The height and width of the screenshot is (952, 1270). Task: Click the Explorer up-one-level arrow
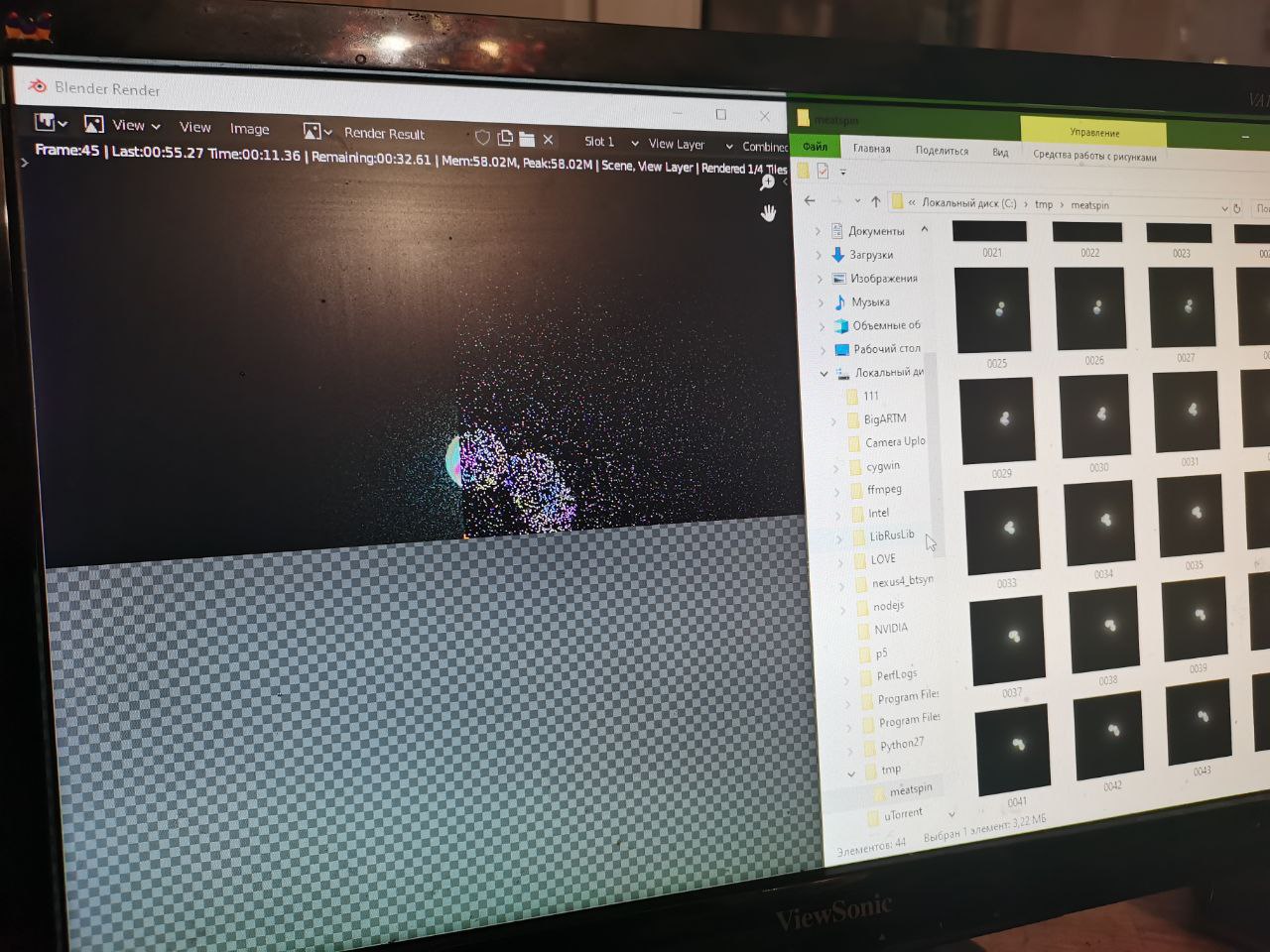click(875, 202)
